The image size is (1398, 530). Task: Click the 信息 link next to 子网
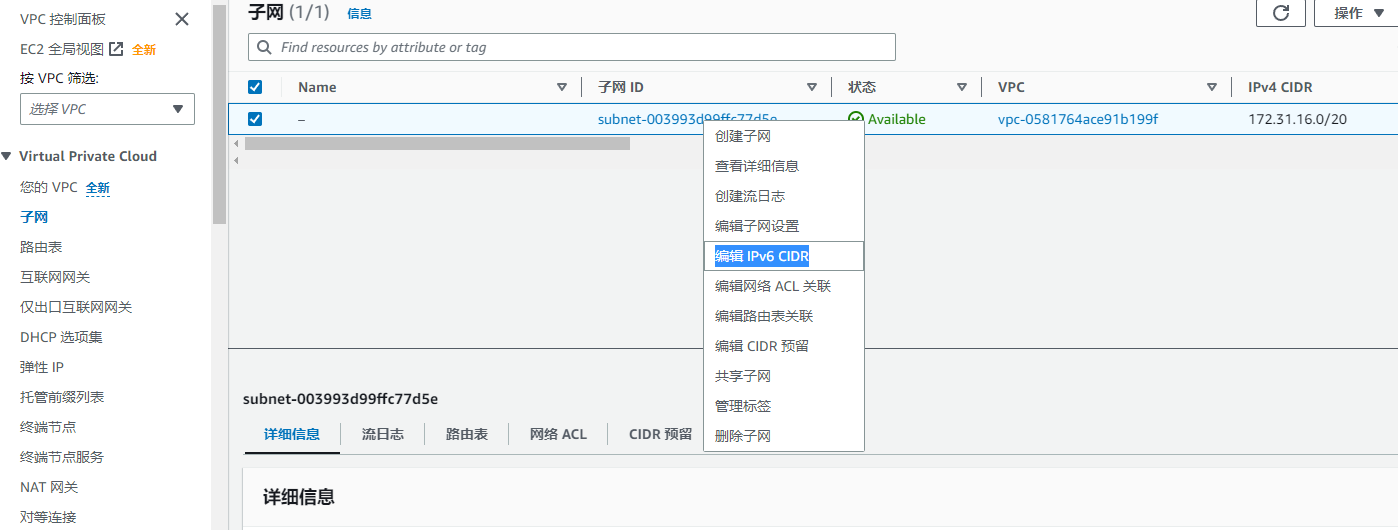(359, 13)
